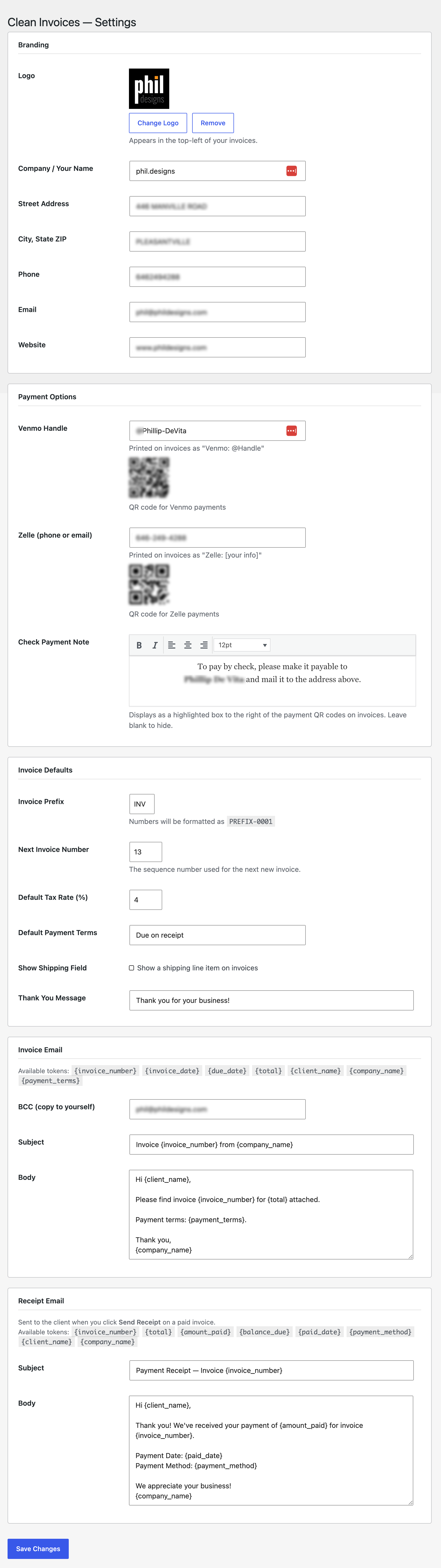Click the Change Logo button
This screenshot has height=1568, width=441.
tap(158, 123)
